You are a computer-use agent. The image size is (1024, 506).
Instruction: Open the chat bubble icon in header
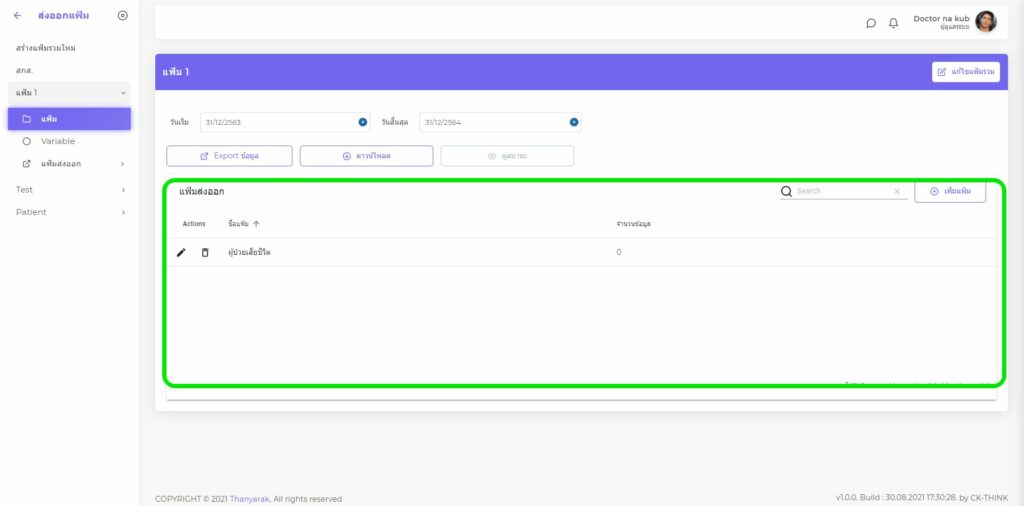coord(871,23)
